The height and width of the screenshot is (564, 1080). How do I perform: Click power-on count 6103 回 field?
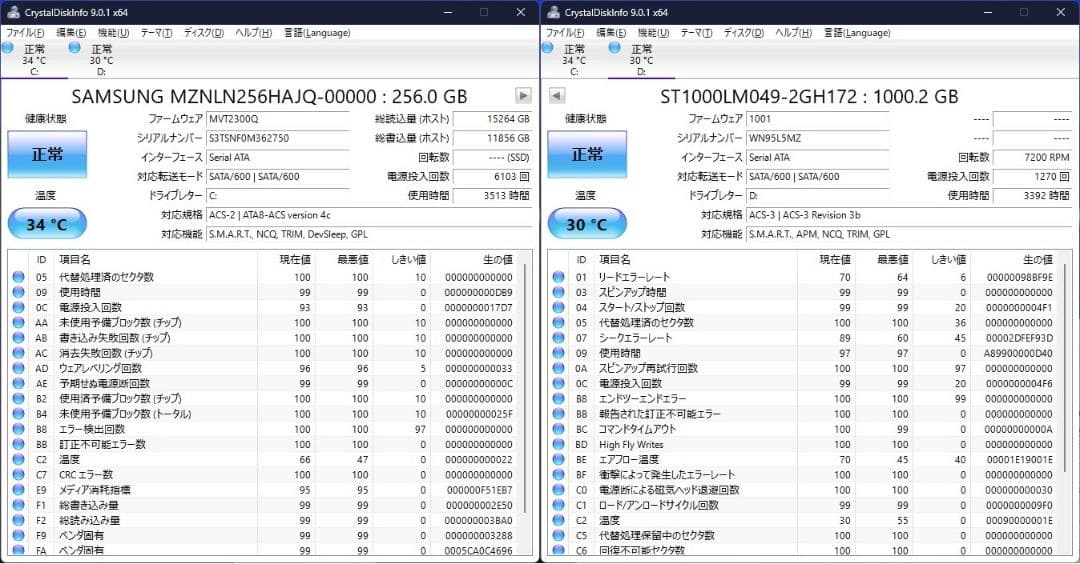pyautogui.click(x=492, y=177)
